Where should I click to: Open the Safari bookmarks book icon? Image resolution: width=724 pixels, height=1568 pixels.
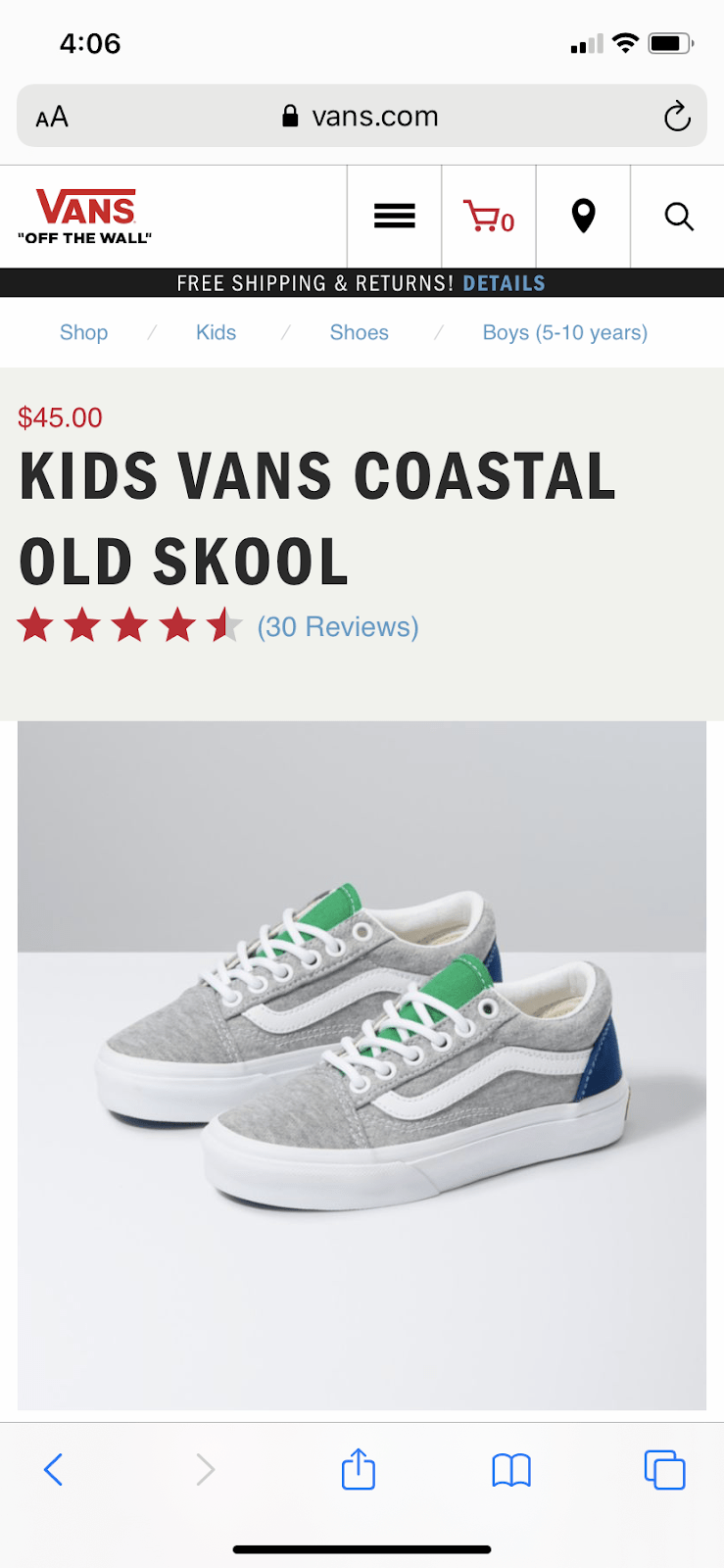click(511, 1470)
